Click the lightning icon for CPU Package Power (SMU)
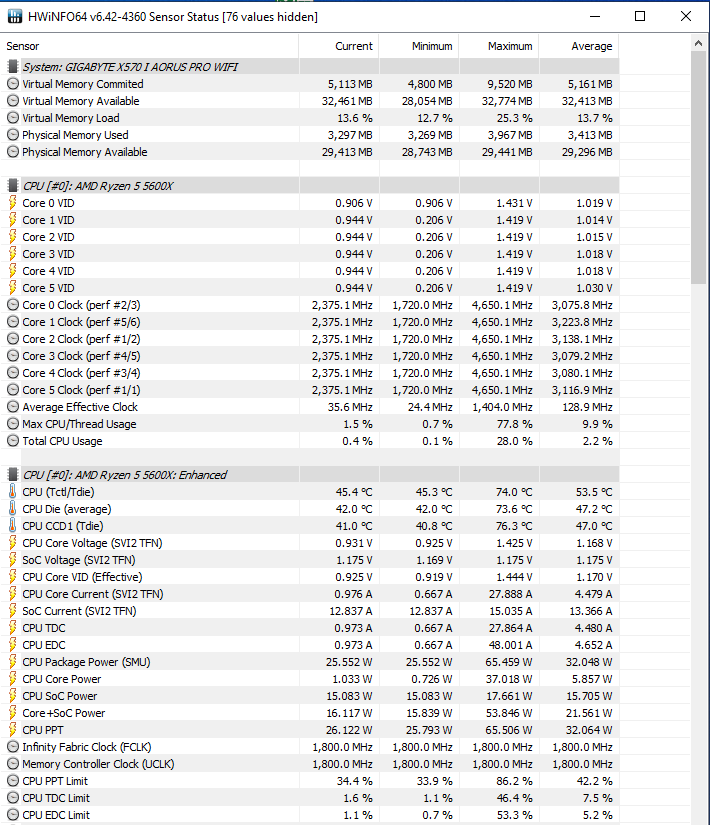The height and width of the screenshot is (825, 710). tap(13, 662)
